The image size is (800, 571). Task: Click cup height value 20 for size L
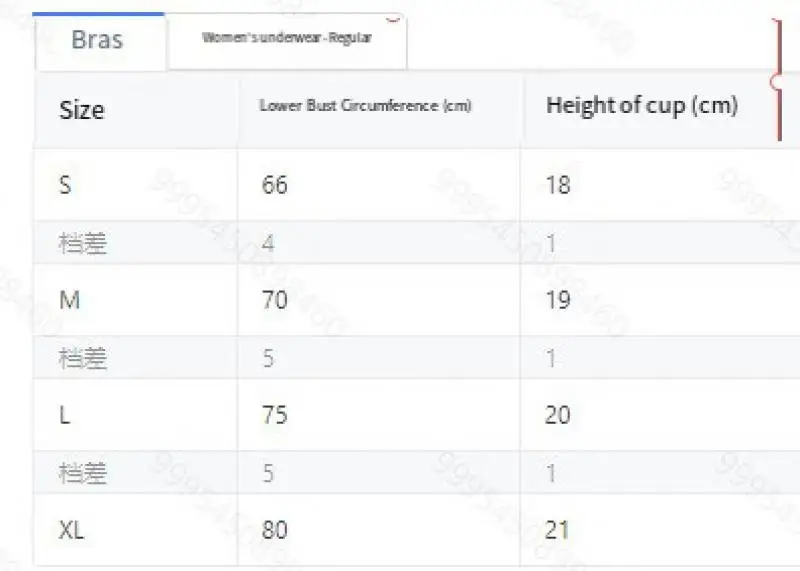558,414
